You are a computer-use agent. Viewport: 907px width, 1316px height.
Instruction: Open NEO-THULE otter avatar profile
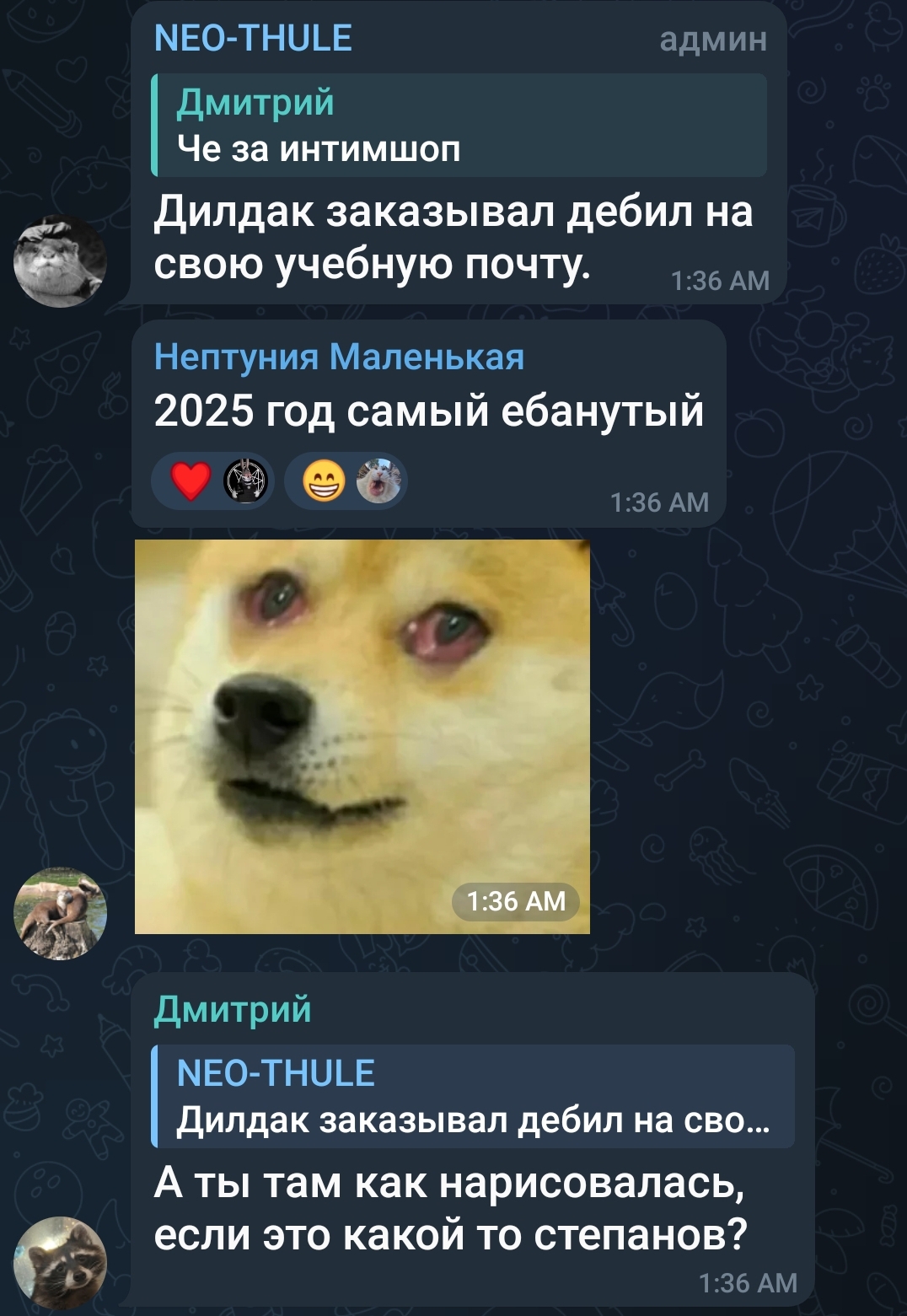[x=60, y=261]
